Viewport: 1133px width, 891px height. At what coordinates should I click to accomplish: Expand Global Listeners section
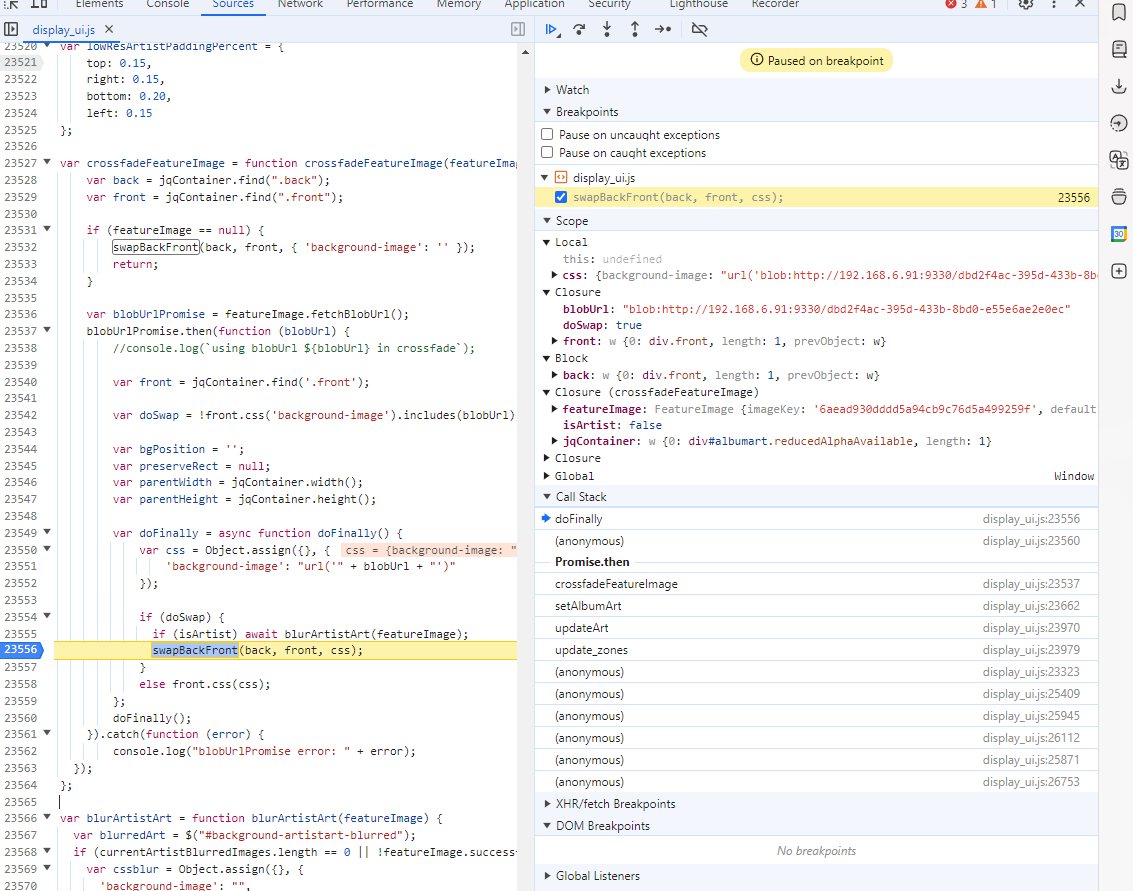tap(547, 876)
